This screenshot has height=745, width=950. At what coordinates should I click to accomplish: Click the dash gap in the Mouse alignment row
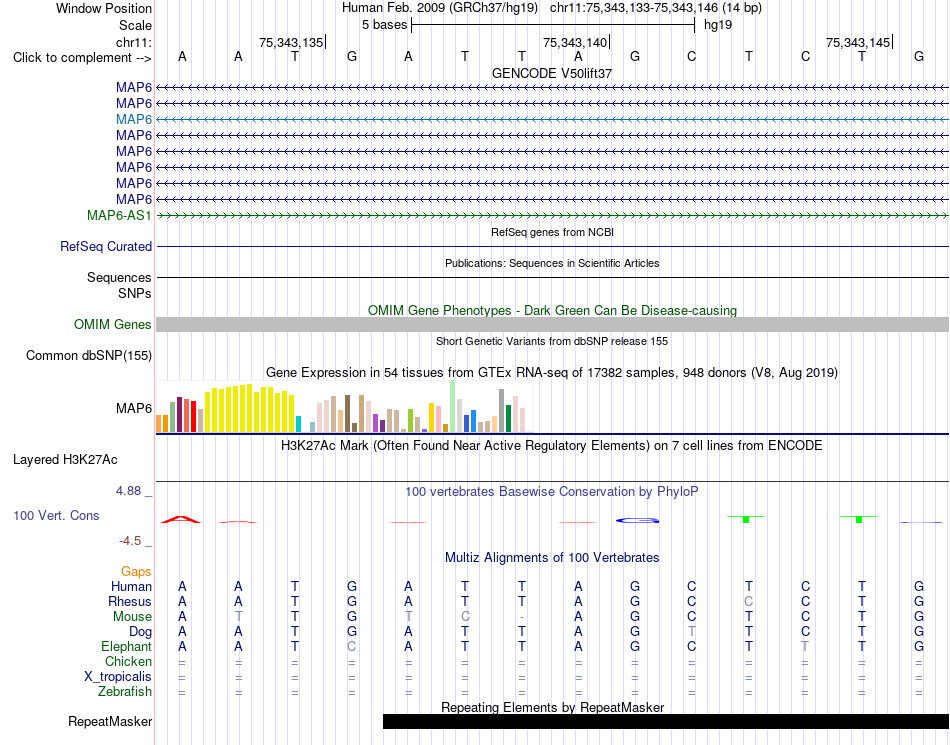[522, 617]
